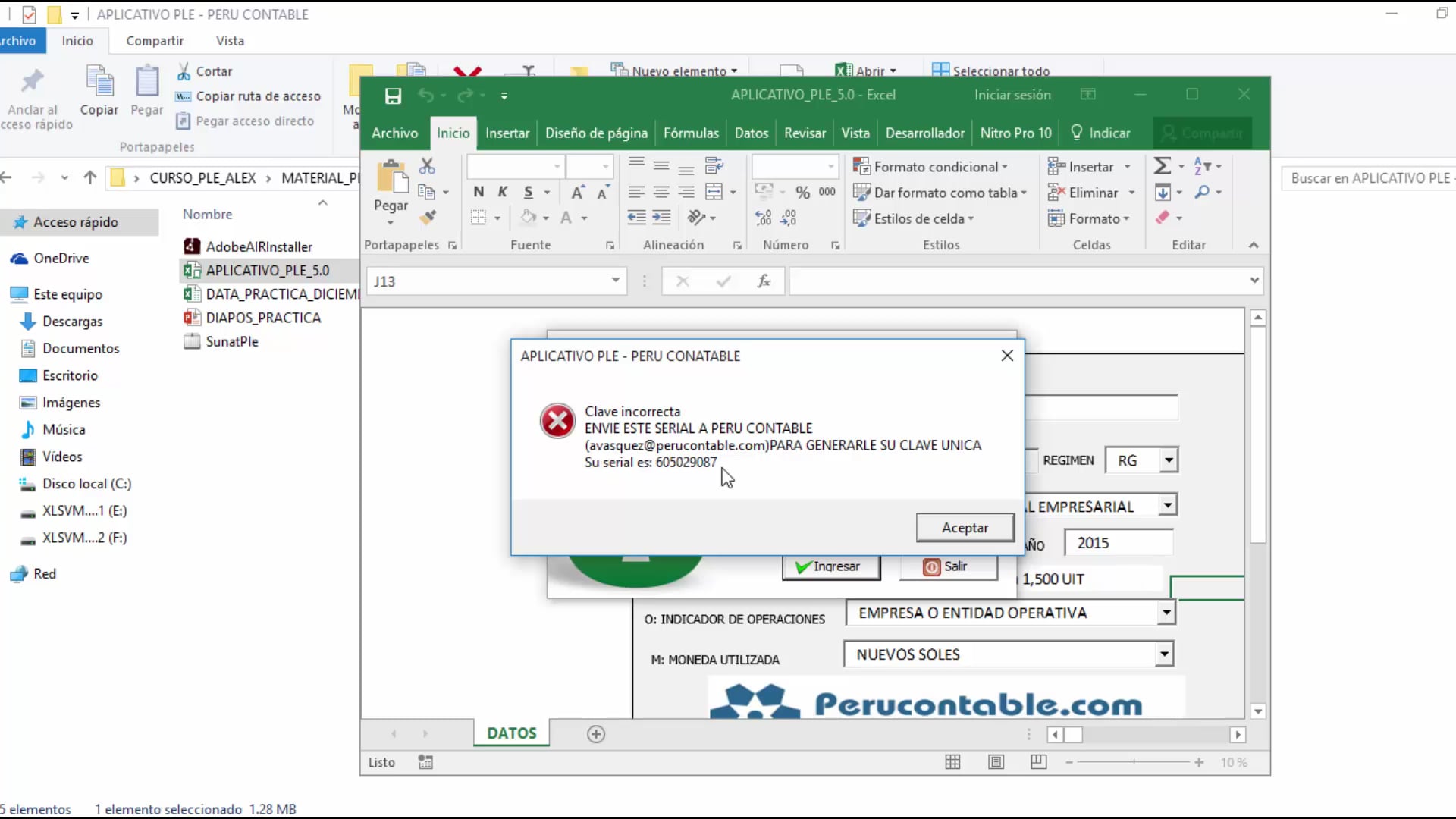The height and width of the screenshot is (819, 1456).
Task: Click the AutoSum sigma icon
Action: pyautogui.click(x=1162, y=166)
